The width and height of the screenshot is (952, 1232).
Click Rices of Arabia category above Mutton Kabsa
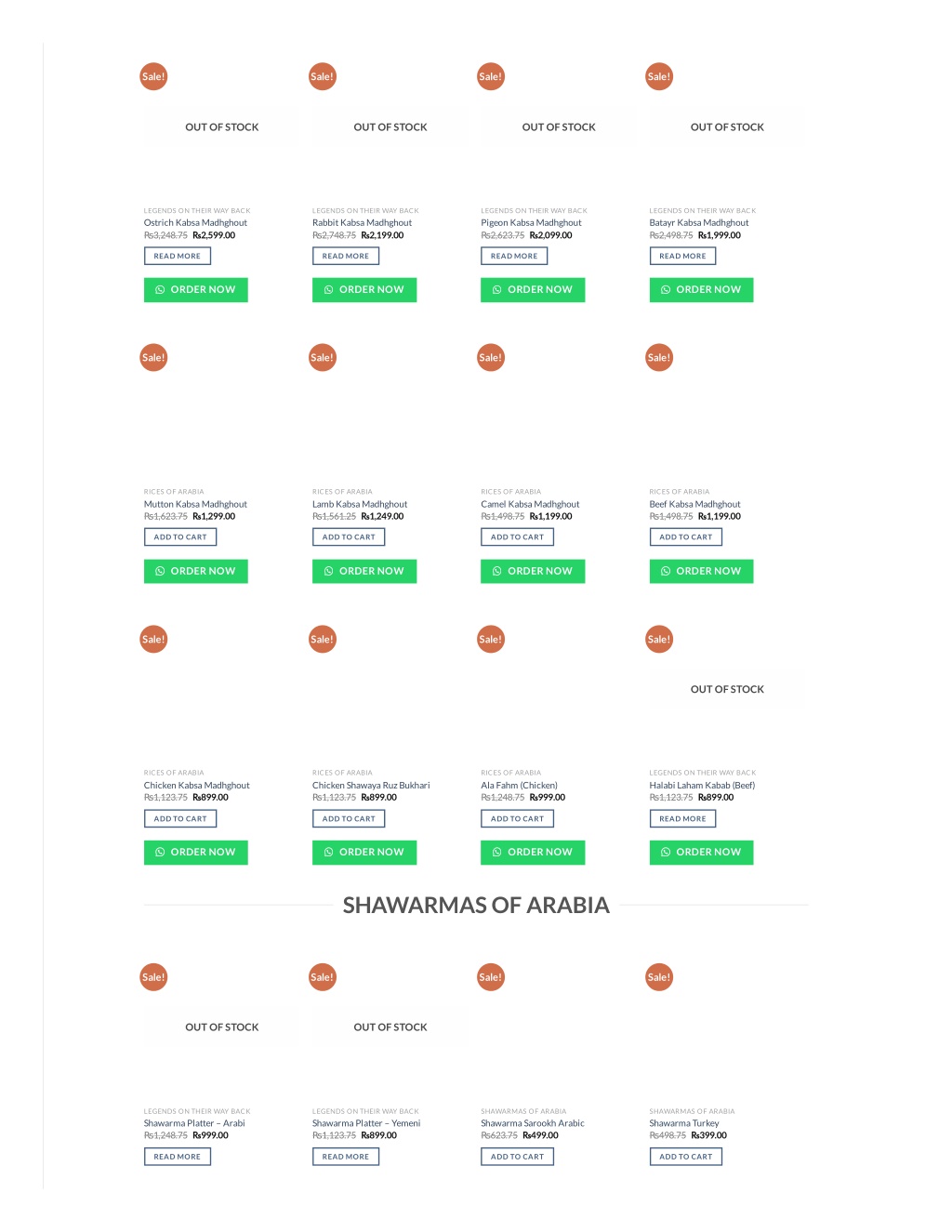pyautogui.click(x=174, y=492)
